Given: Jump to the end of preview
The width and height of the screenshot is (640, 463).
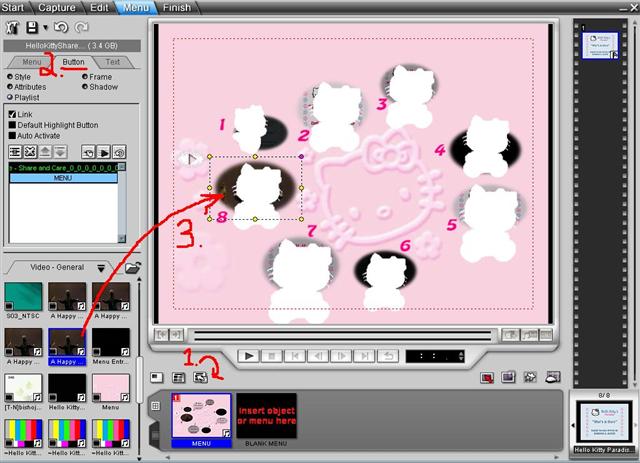Looking at the screenshot, I should [x=364, y=356].
